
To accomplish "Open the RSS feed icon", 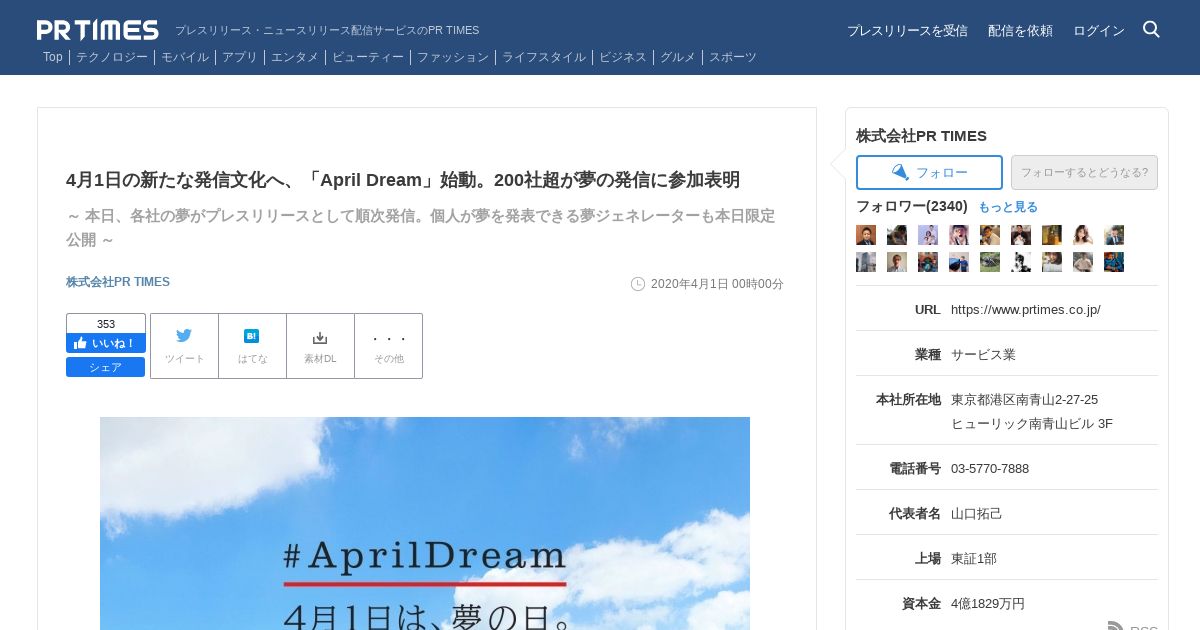I will point(1116,626).
